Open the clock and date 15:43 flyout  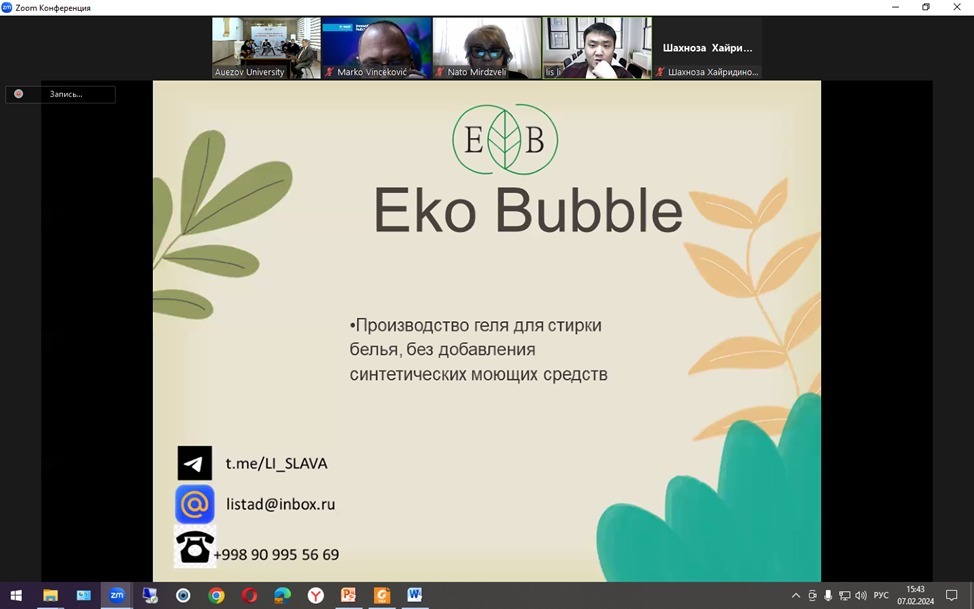point(915,595)
